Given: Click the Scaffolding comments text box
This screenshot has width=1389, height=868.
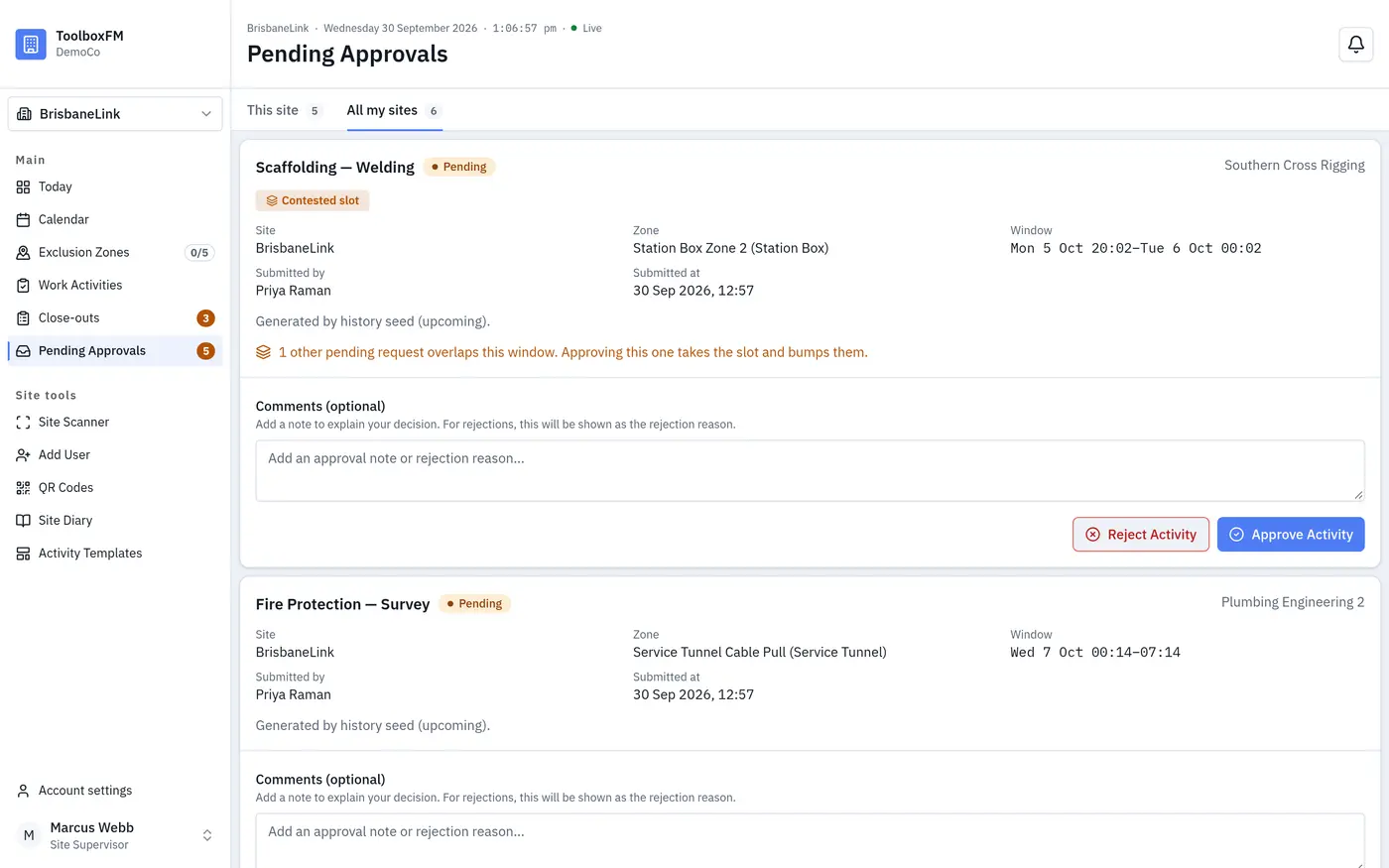Looking at the screenshot, I should coord(810,470).
